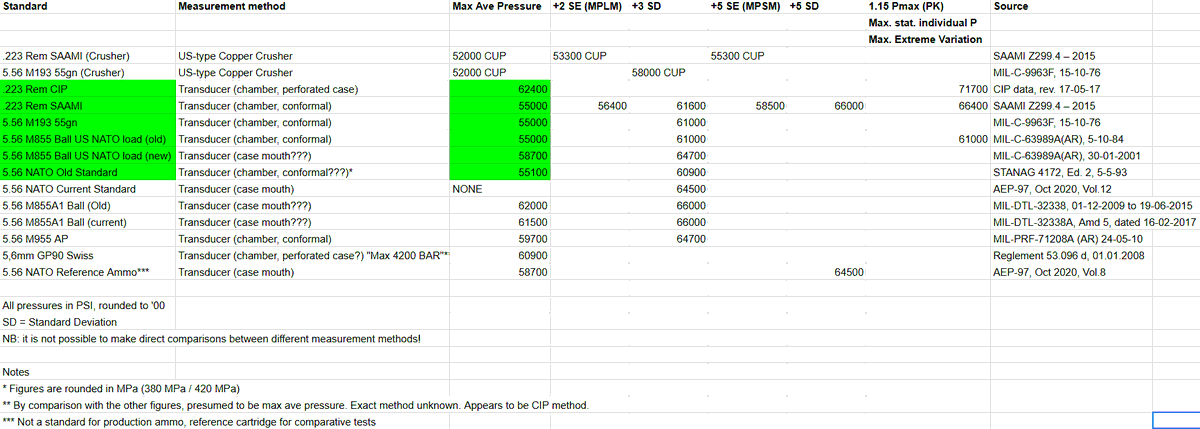Select the '+2 SE (MPLM)' header

588,6
